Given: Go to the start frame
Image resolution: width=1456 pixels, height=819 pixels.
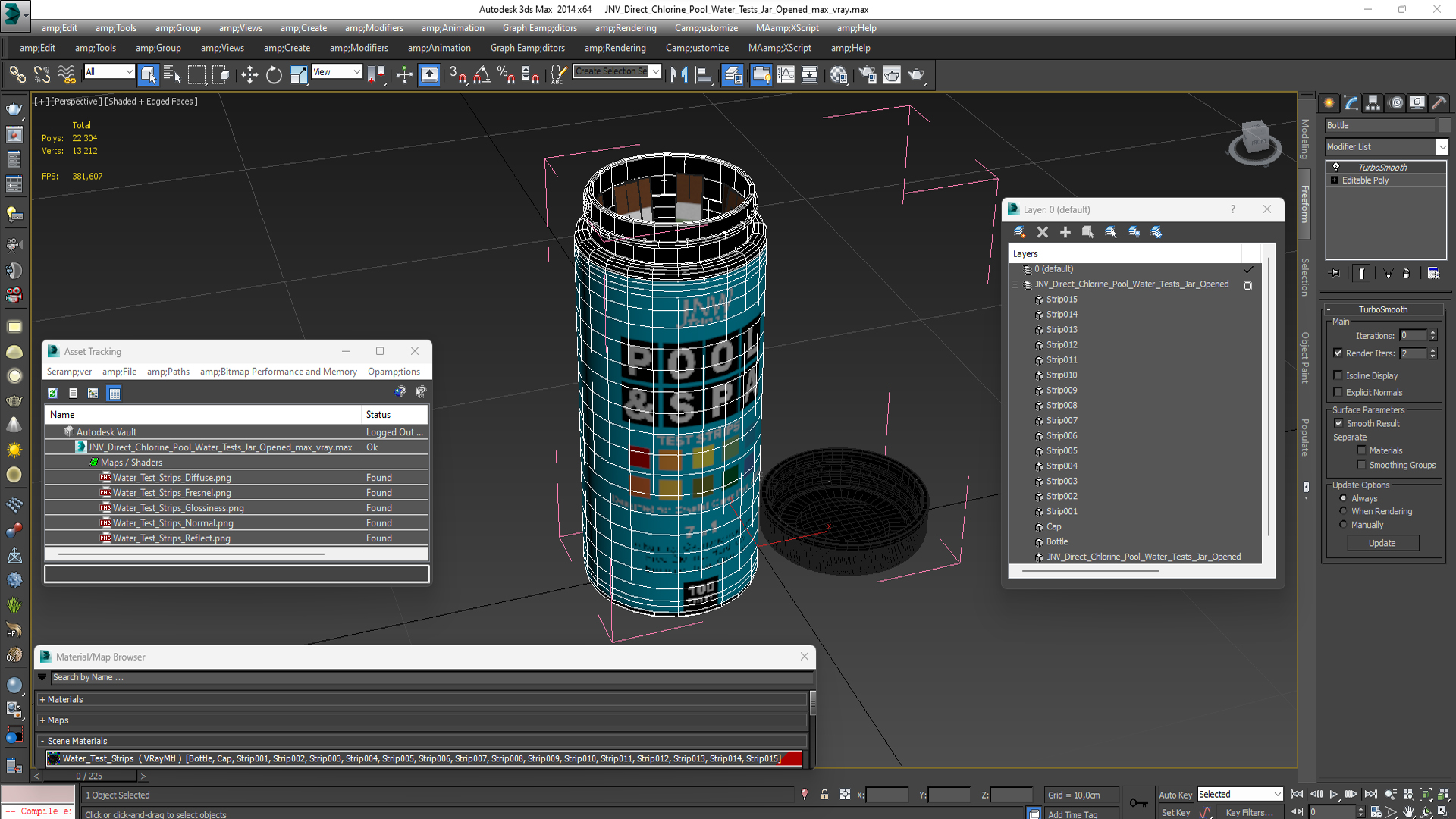Looking at the screenshot, I should 1297,794.
